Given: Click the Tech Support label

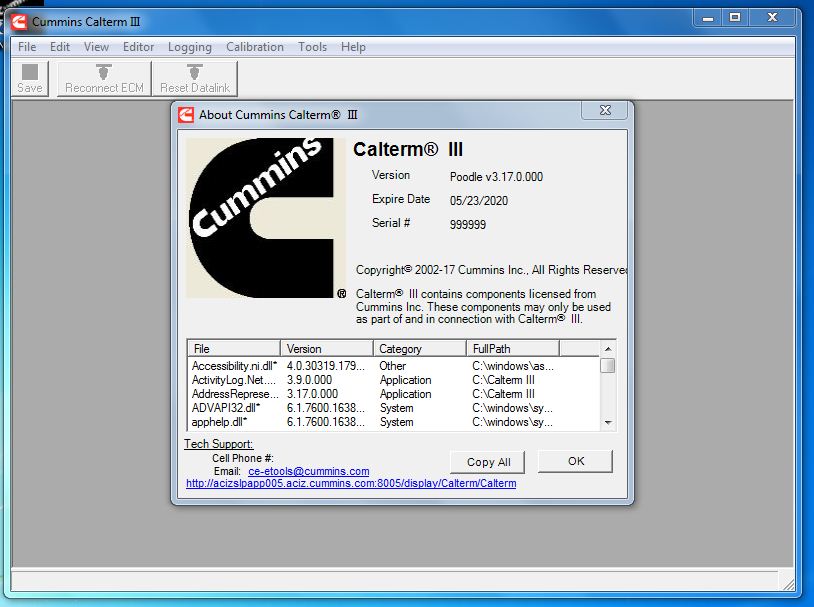Looking at the screenshot, I should click(219, 444).
